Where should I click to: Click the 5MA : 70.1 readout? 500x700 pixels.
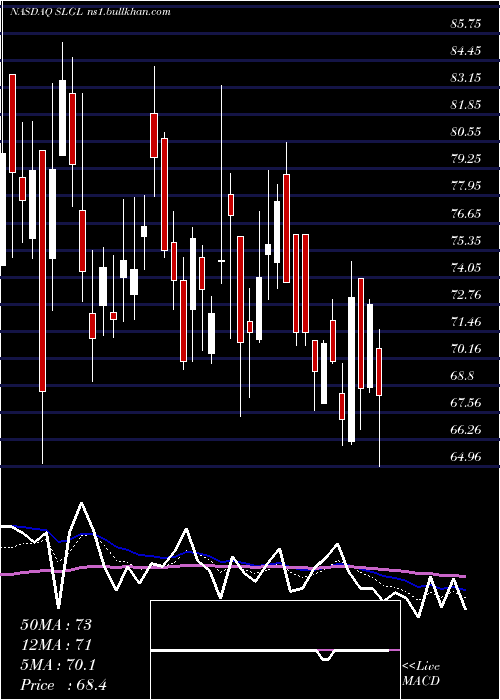click(58, 665)
